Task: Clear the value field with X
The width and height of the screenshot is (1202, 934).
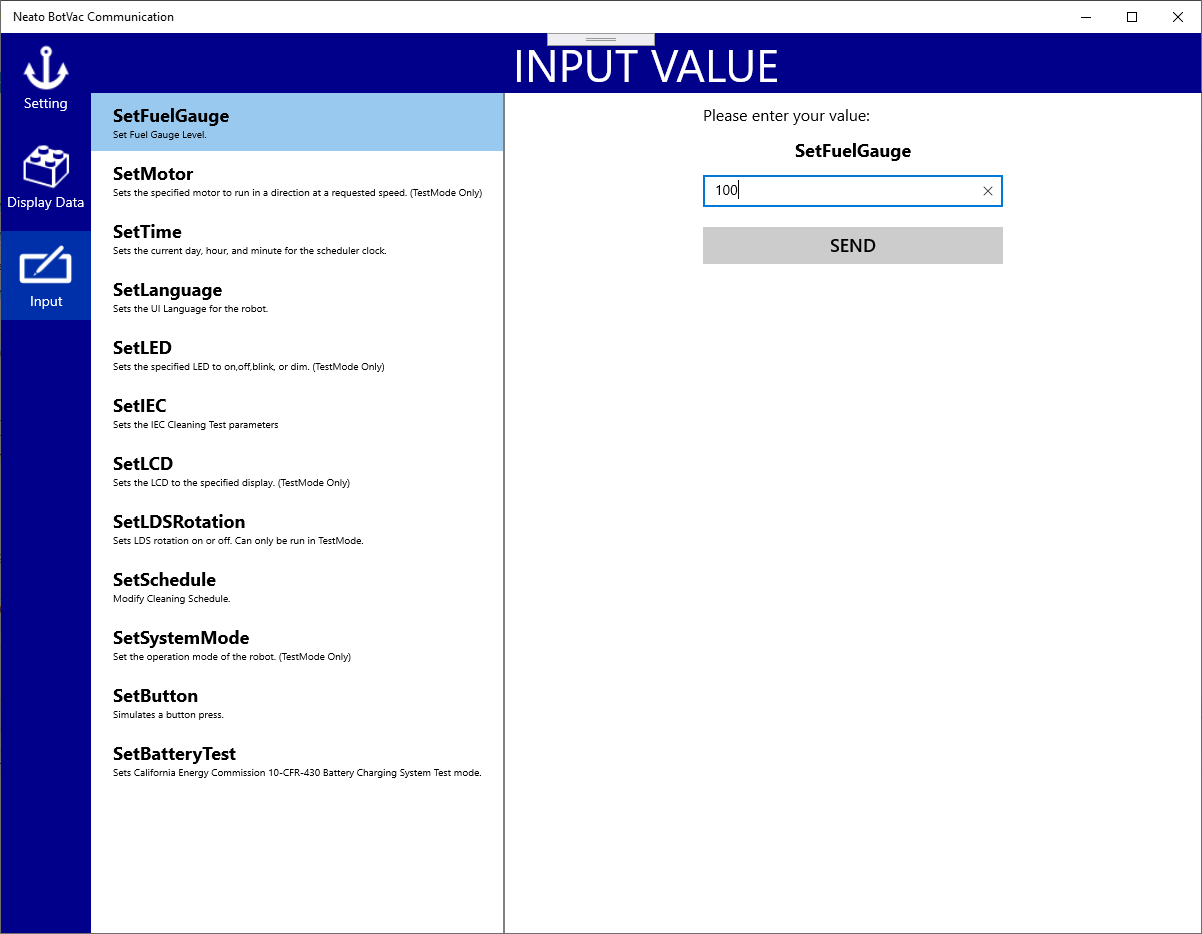Action: [x=988, y=191]
